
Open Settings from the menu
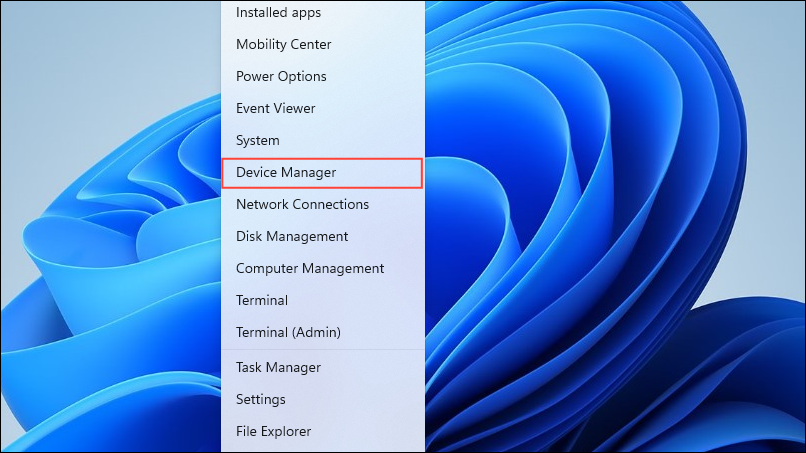[x=323, y=399]
